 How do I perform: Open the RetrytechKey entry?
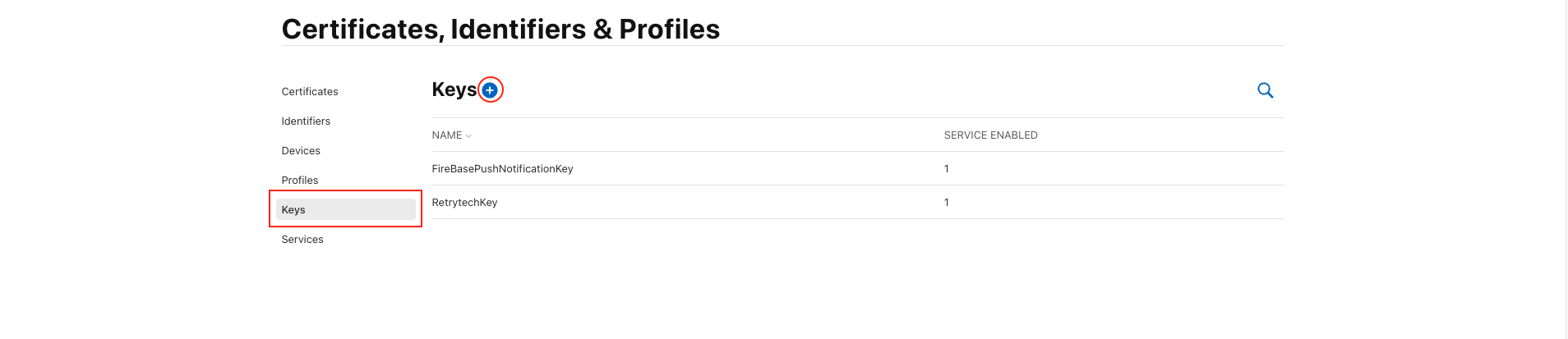point(464,203)
